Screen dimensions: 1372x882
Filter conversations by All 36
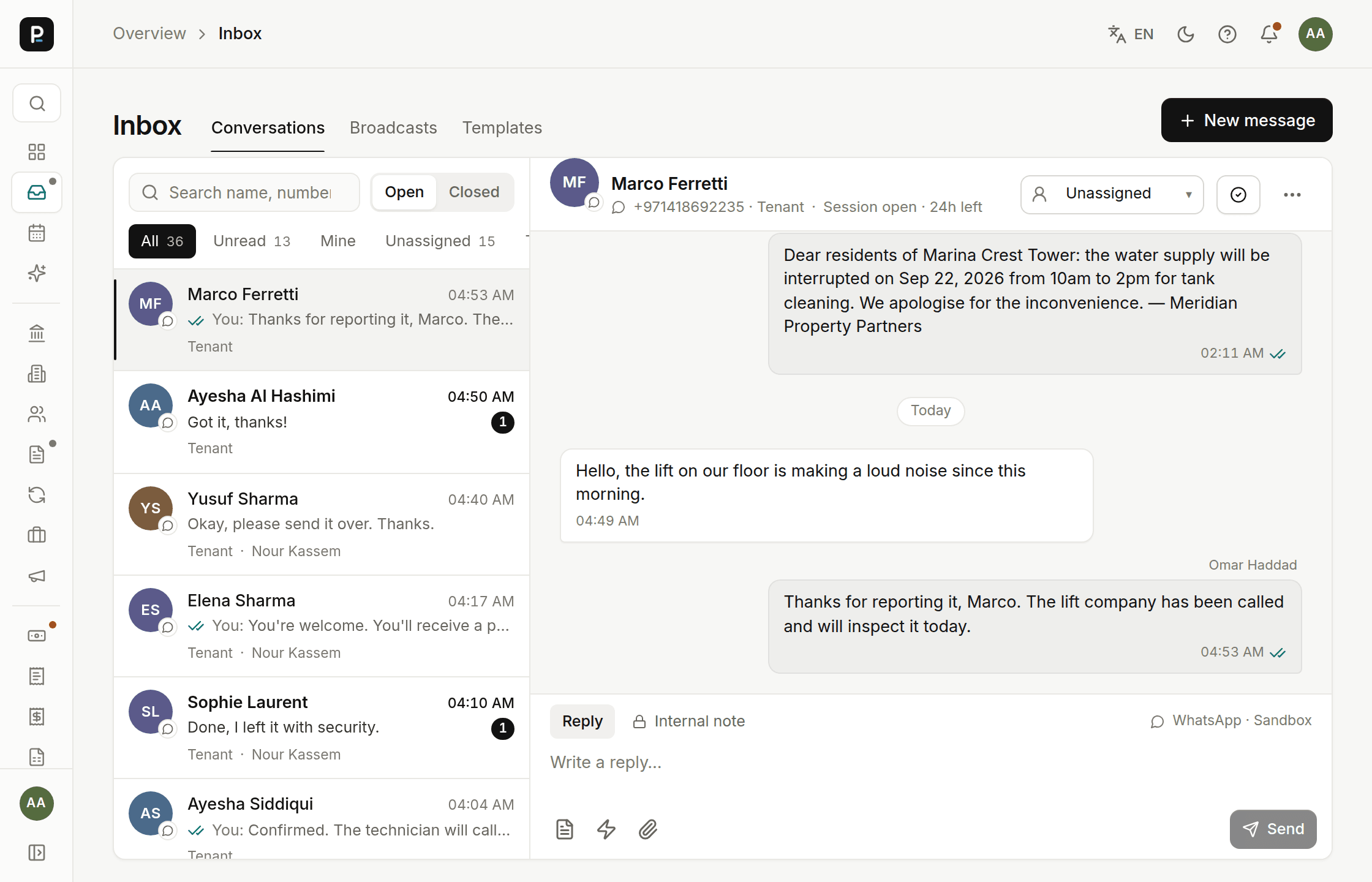162,241
